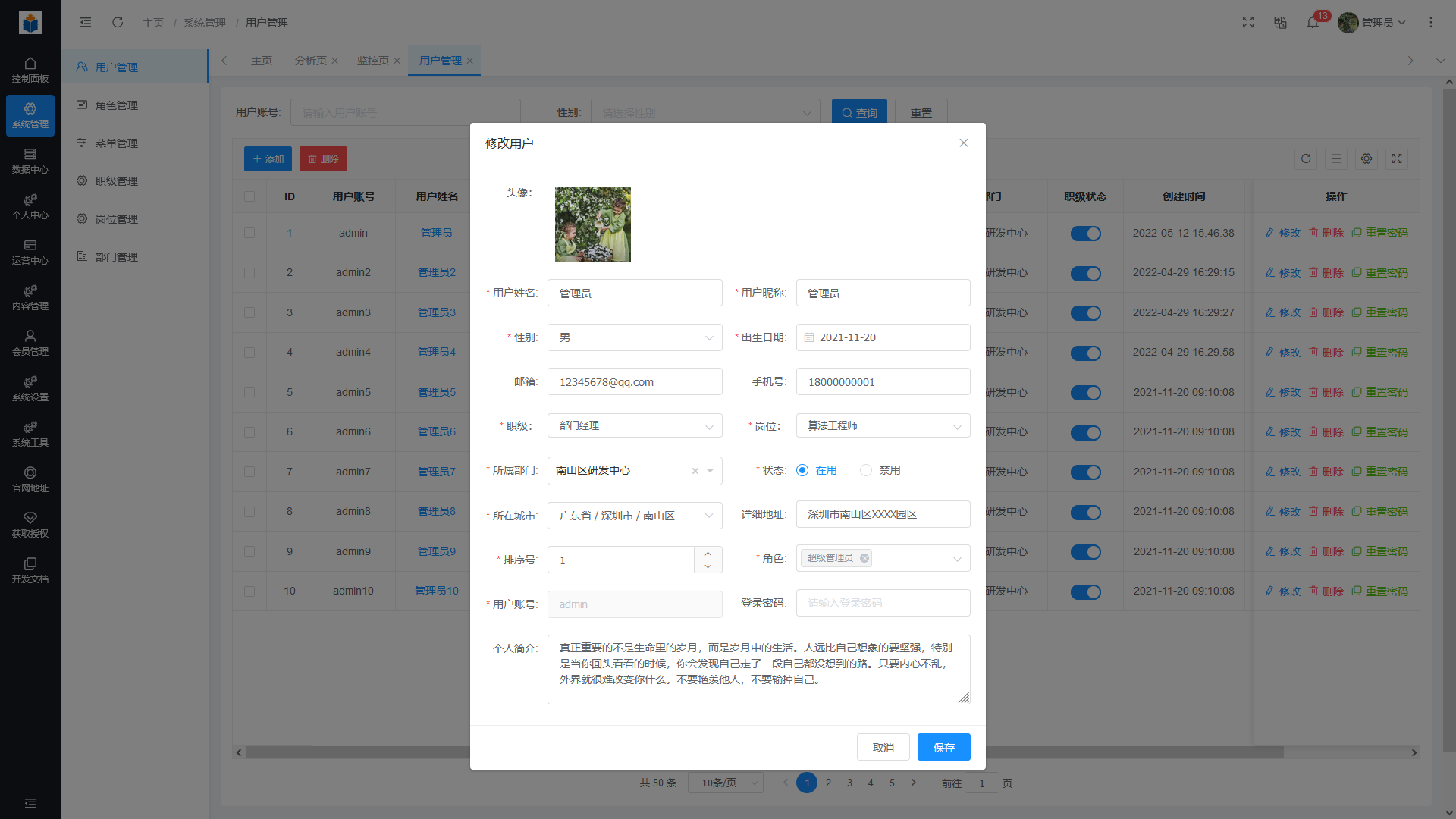
Task: Clear the 南山区研发中心 department selection
Action: tap(695, 471)
